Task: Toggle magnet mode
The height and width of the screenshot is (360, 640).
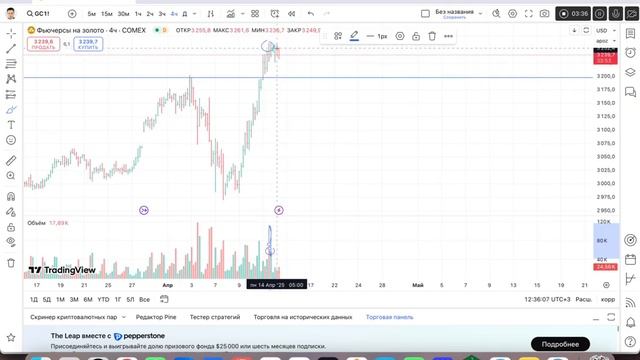Action: click(11, 196)
